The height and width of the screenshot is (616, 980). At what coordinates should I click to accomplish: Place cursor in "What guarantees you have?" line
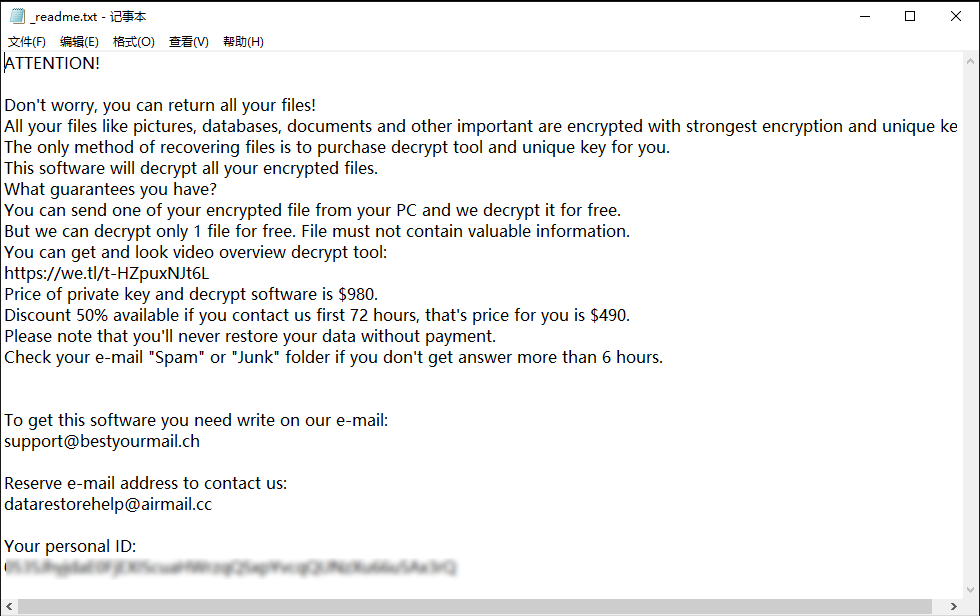110,189
